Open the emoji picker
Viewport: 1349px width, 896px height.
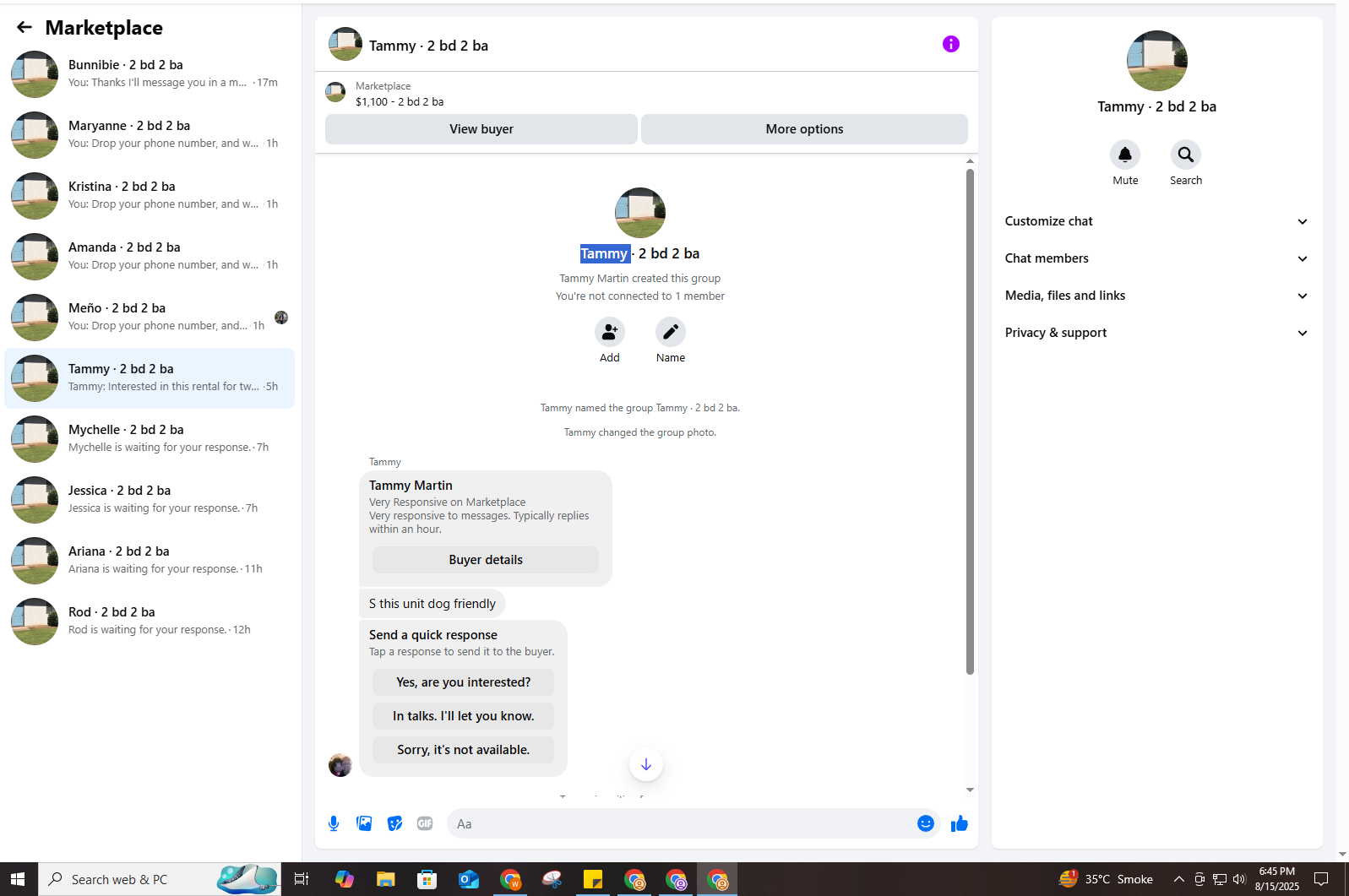[926, 823]
